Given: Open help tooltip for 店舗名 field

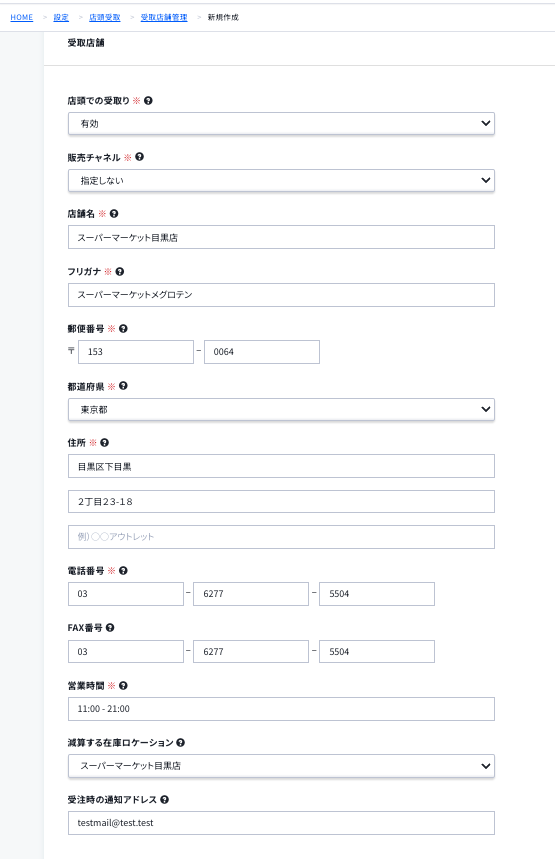Looking at the screenshot, I should click(x=114, y=214).
